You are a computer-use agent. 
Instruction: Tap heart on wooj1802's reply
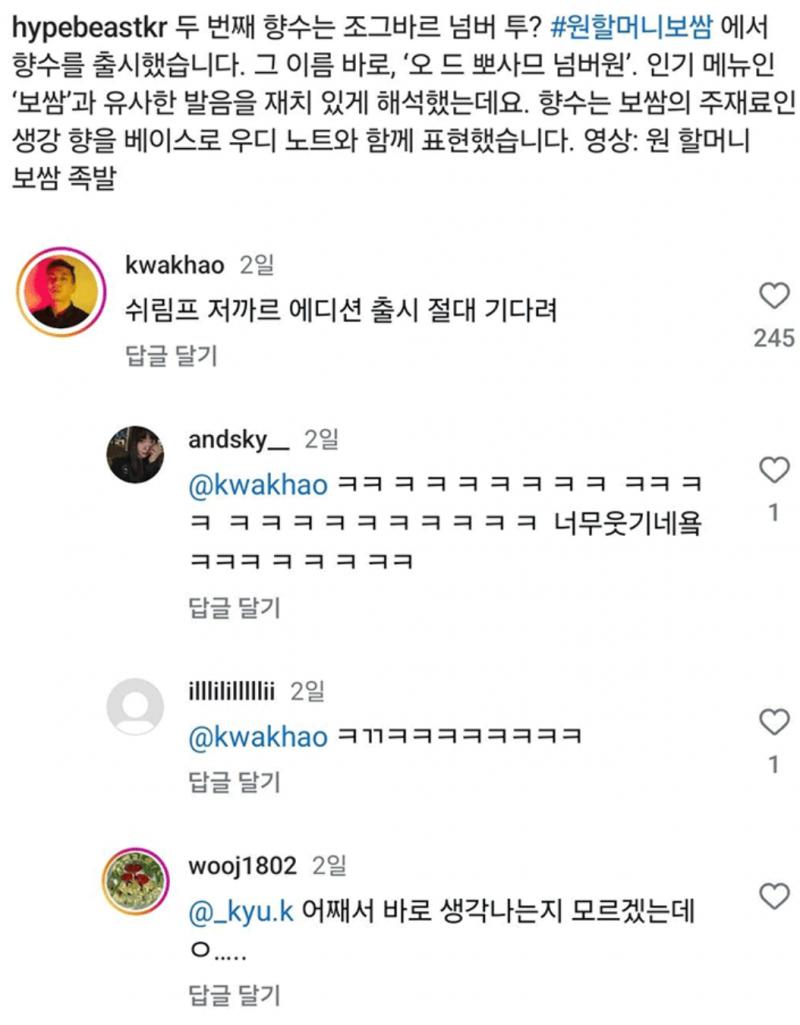tap(774, 897)
